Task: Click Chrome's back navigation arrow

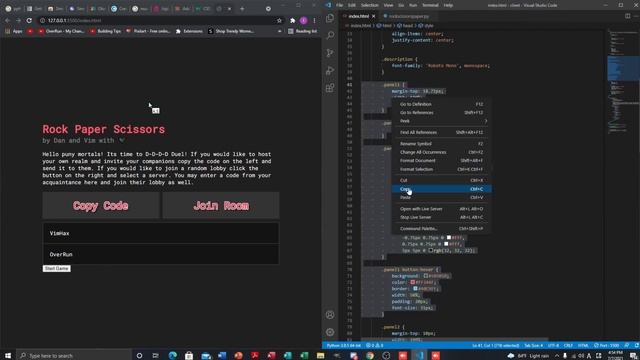Action: point(8,20)
